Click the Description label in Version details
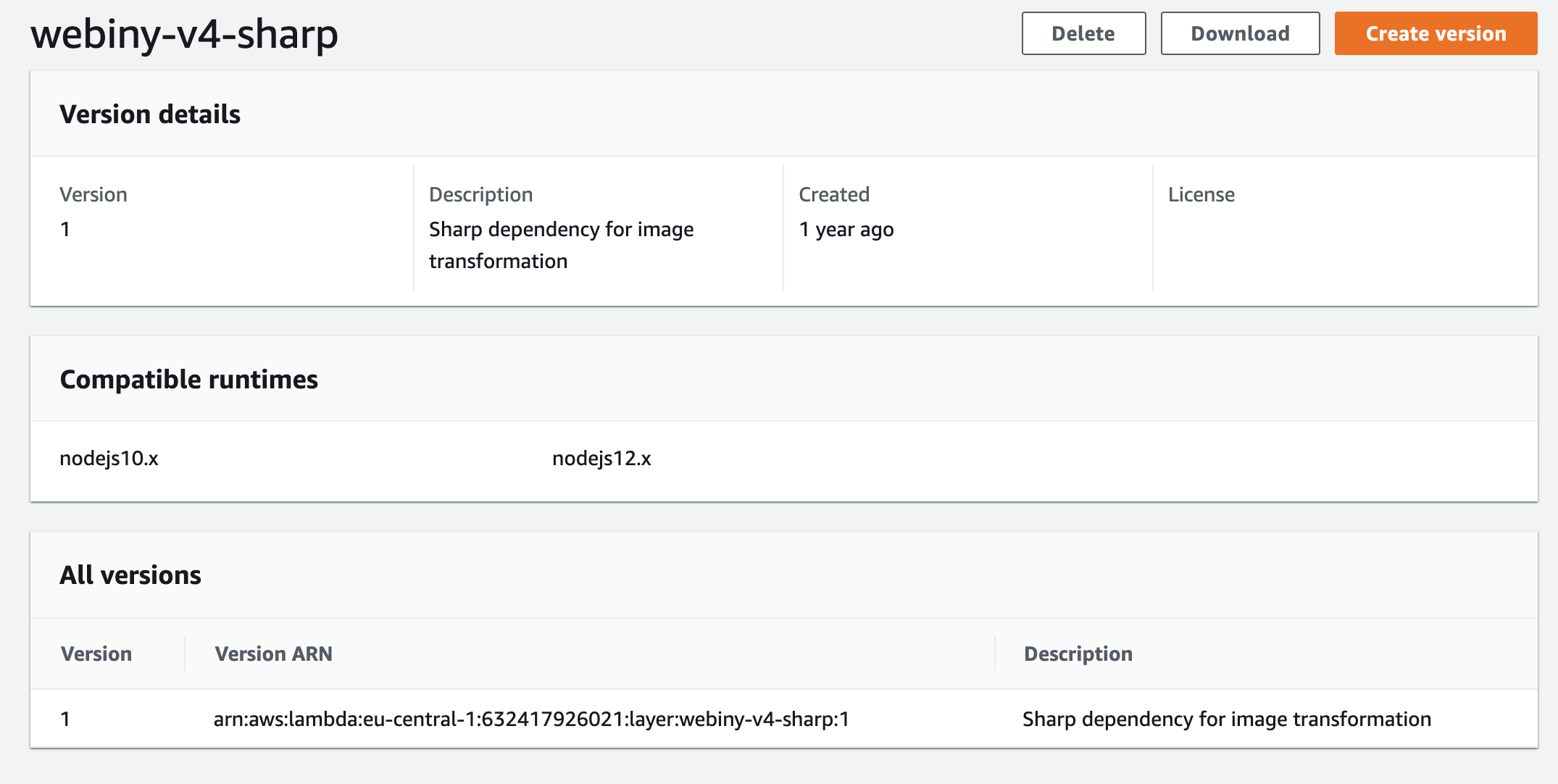 pyautogui.click(x=481, y=194)
